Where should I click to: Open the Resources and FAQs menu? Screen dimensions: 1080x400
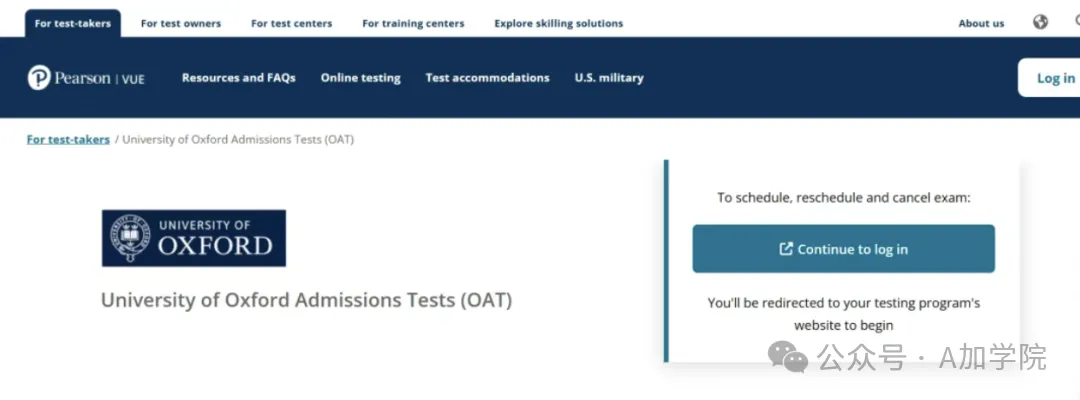238,78
